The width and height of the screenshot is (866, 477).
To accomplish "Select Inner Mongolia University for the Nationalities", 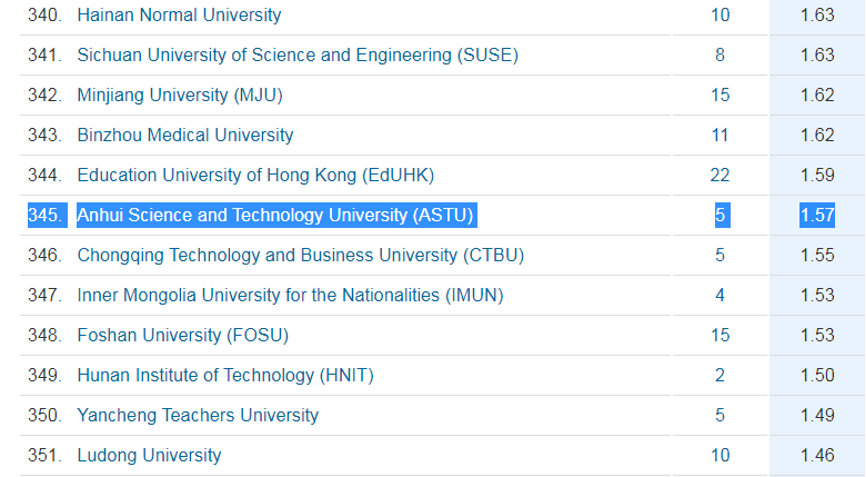I will [290, 295].
